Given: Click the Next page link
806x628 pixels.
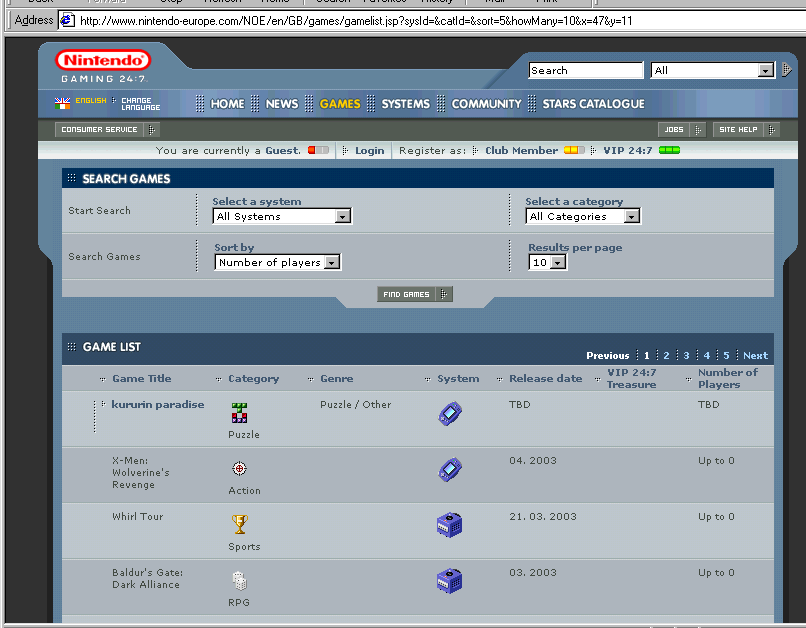Looking at the screenshot, I should pyautogui.click(x=755, y=356).
